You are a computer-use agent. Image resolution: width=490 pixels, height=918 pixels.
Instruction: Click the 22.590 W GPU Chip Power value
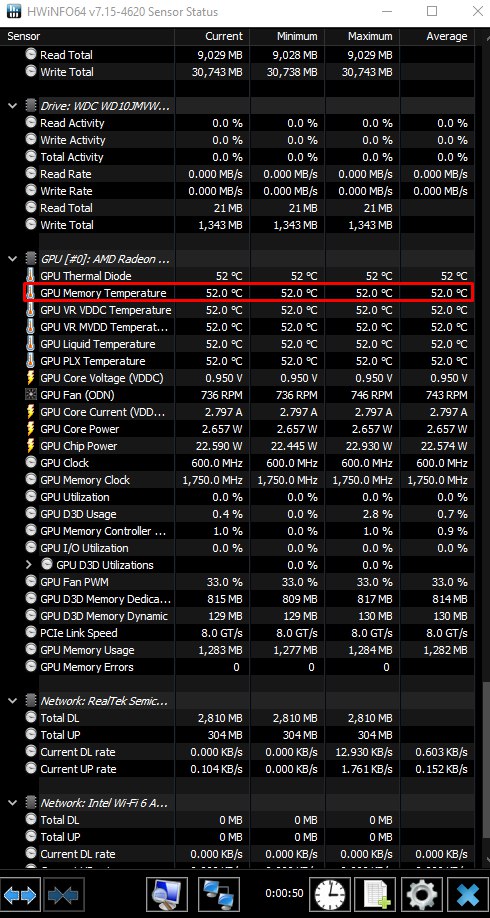click(219, 446)
